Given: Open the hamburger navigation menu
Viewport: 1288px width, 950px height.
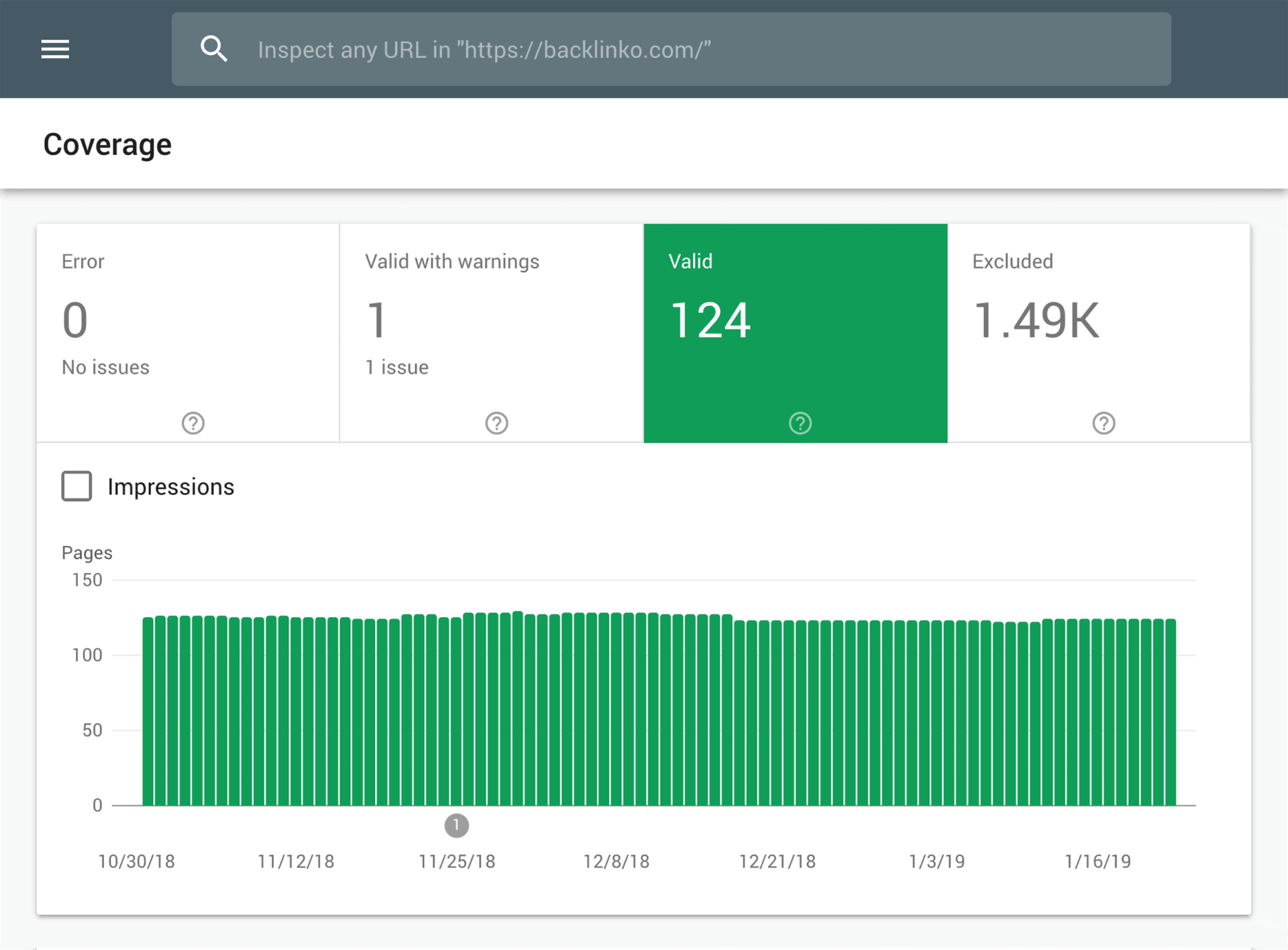Looking at the screenshot, I should tap(55, 49).
